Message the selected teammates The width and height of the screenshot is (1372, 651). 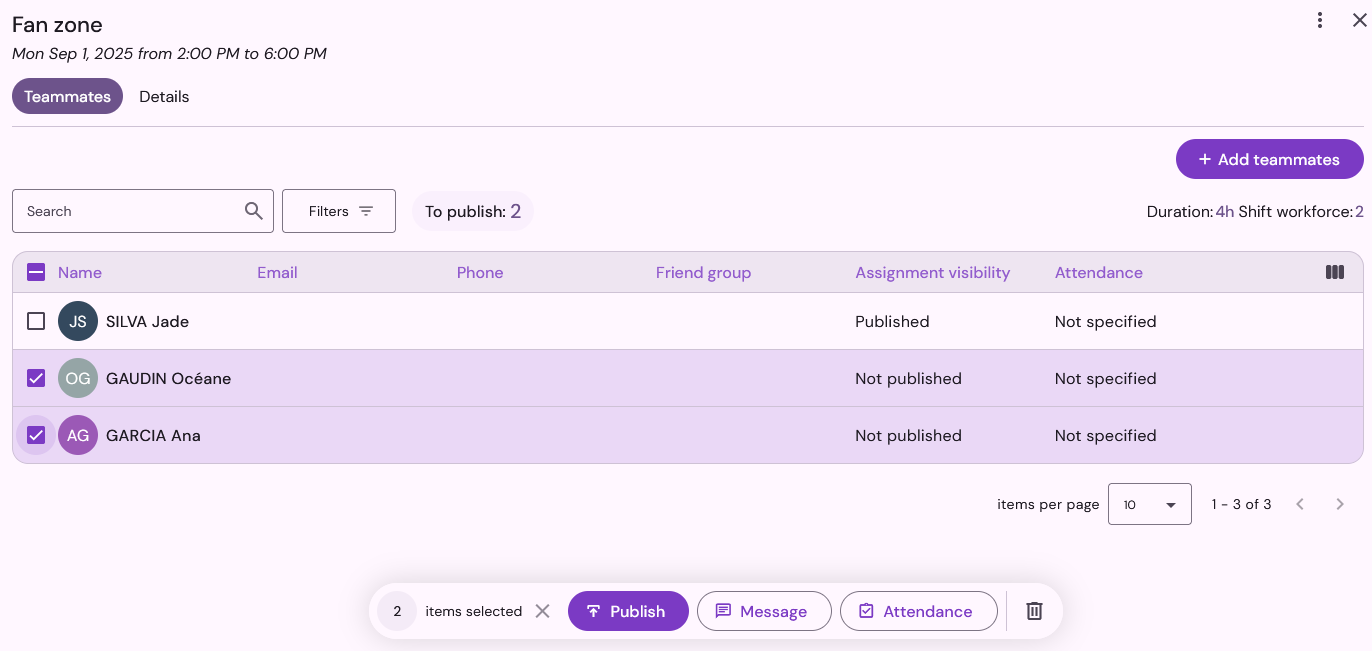pyautogui.click(x=764, y=611)
